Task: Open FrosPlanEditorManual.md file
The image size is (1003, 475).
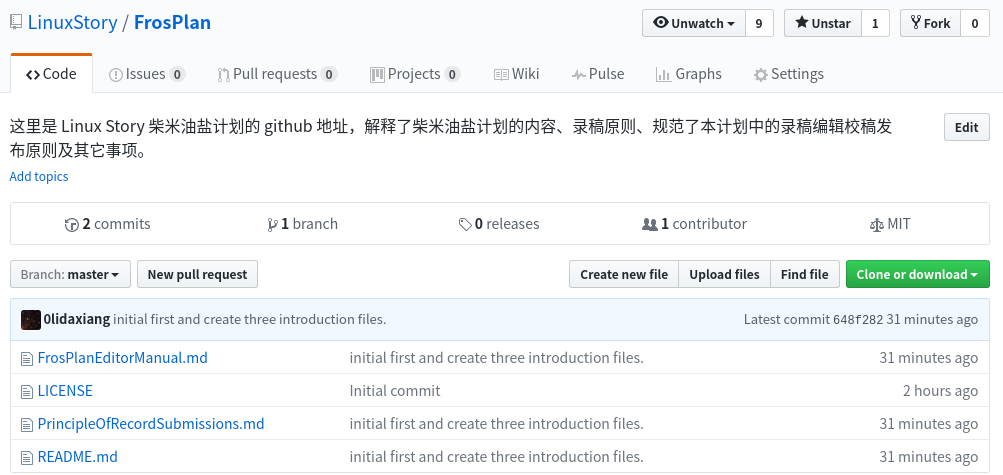Action: (123, 358)
